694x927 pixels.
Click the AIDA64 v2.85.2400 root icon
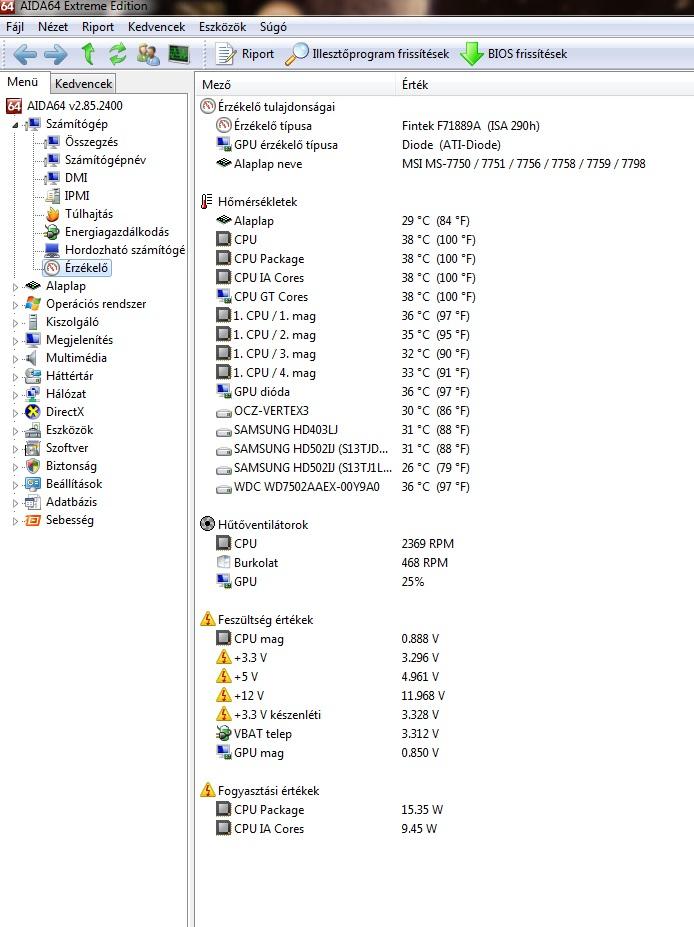click(x=14, y=106)
